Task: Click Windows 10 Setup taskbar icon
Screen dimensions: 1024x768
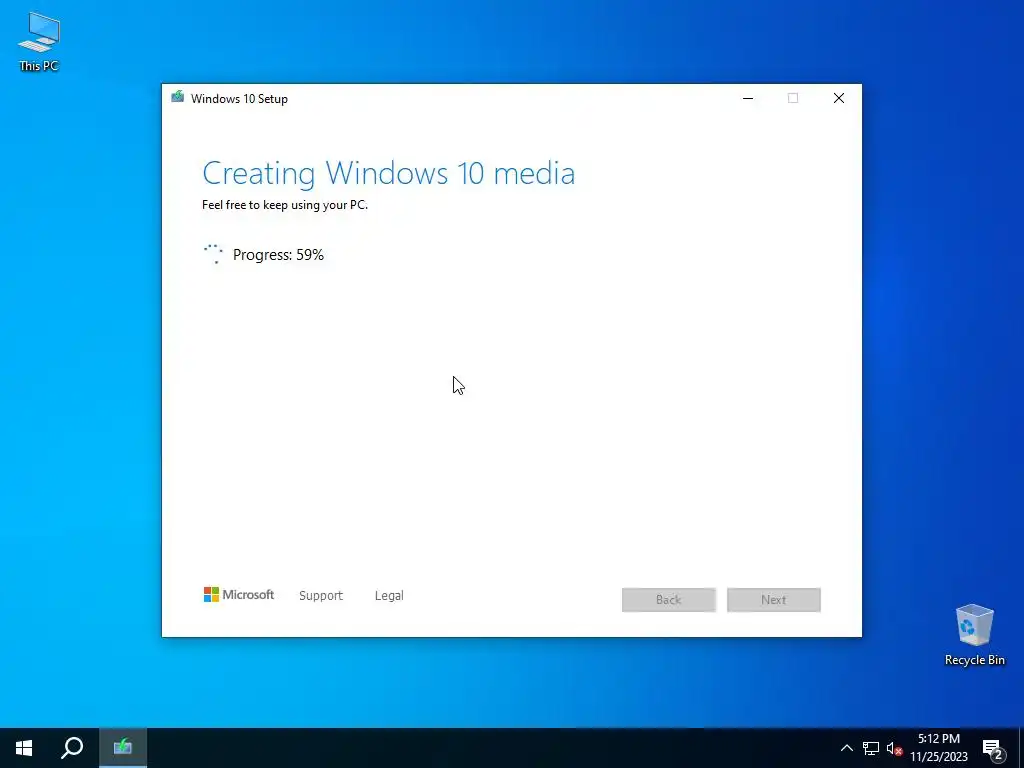Action: (123, 748)
